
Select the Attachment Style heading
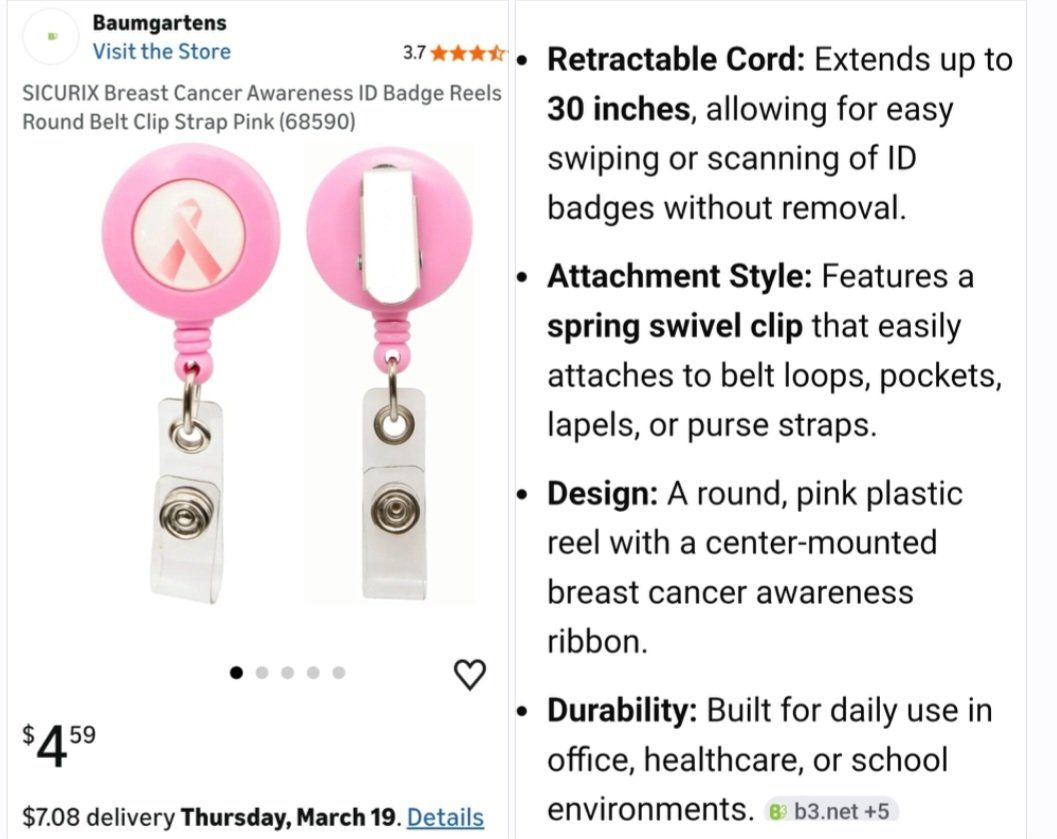pyautogui.click(x=679, y=276)
